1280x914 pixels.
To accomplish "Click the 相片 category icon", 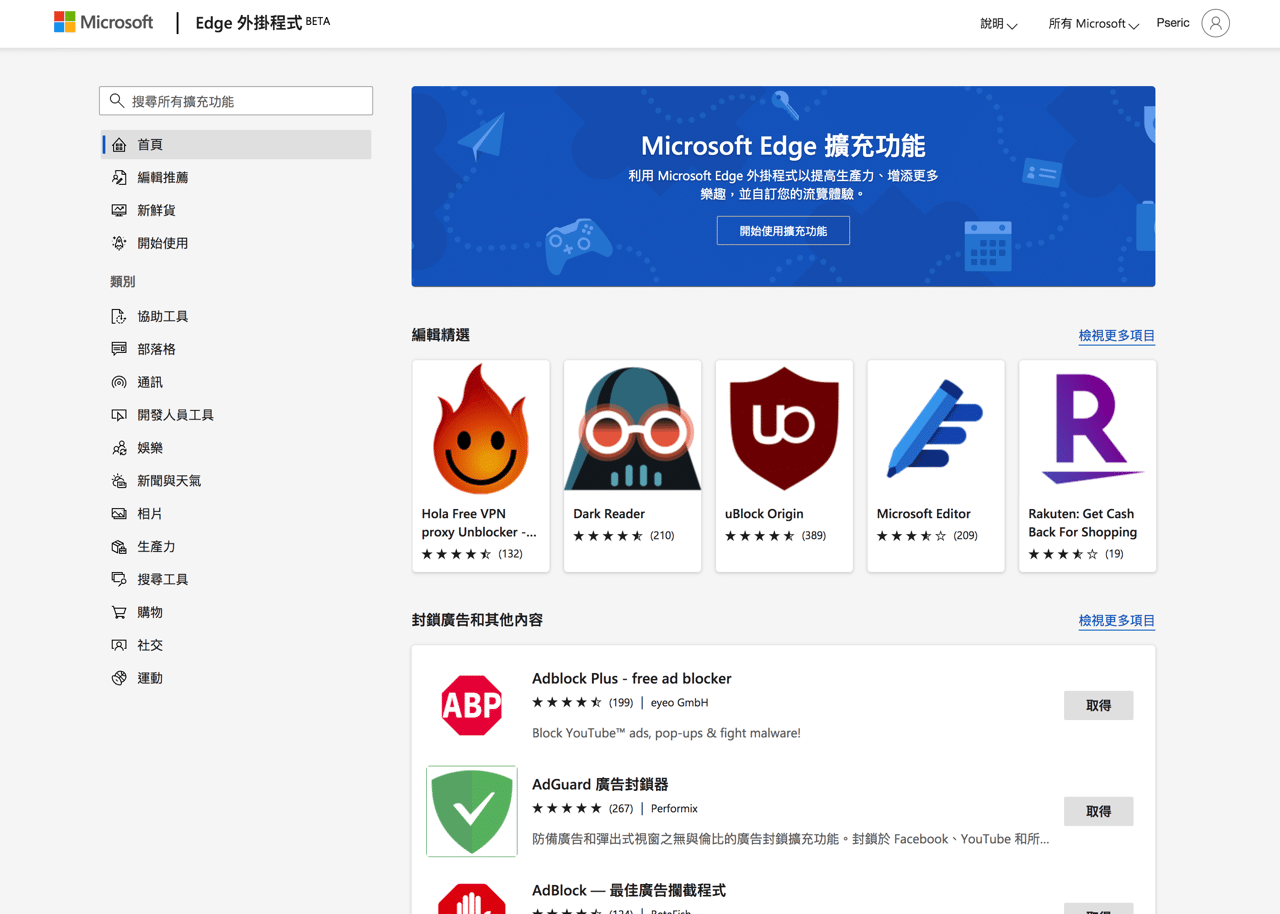I will 117,513.
